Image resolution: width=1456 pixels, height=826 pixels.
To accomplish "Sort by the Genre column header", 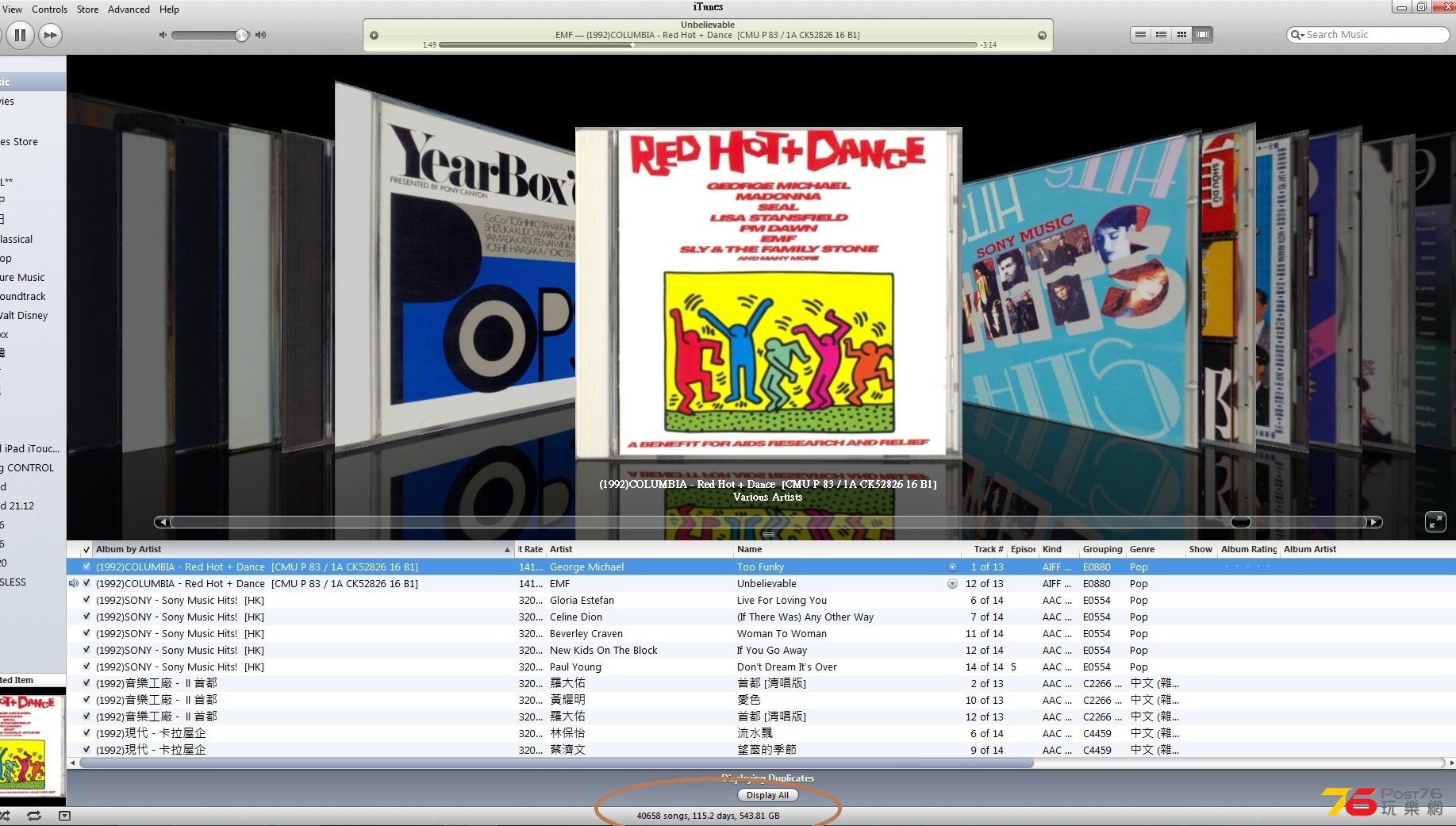I will point(1155,549).
